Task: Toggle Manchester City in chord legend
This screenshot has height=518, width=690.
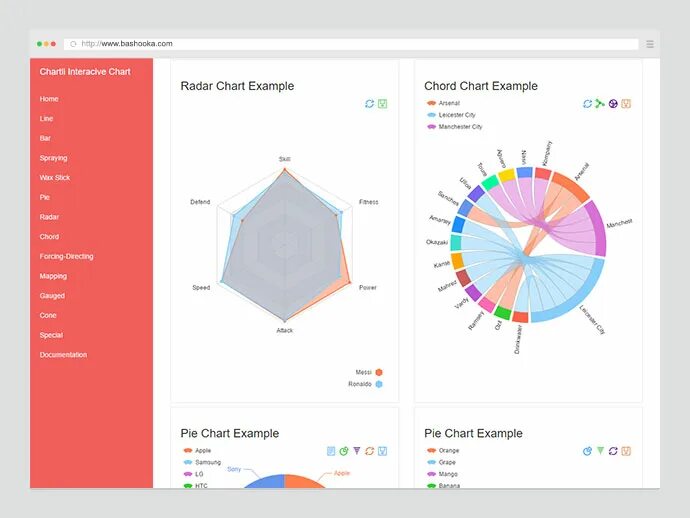Action: 455,127
